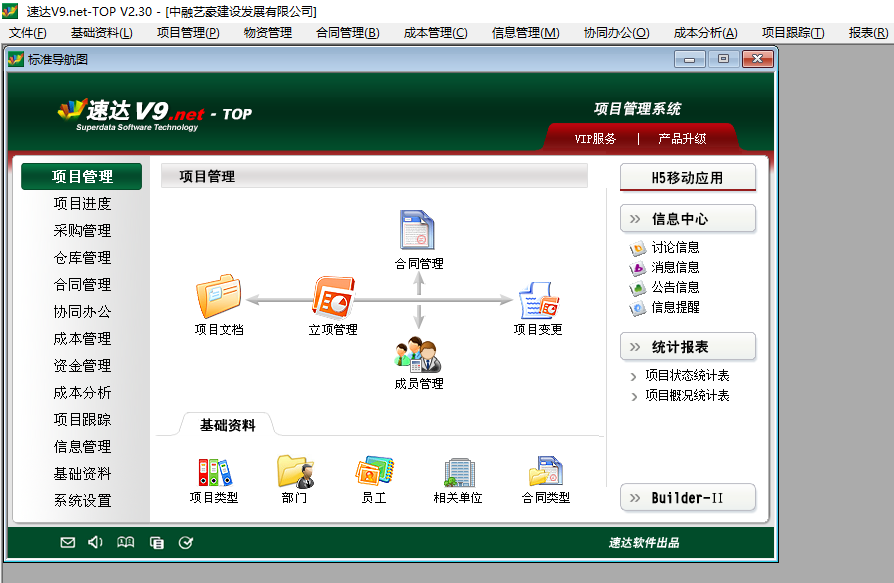Open the 相关单位 building icon

pyautogui.click(x=459, y=472)
